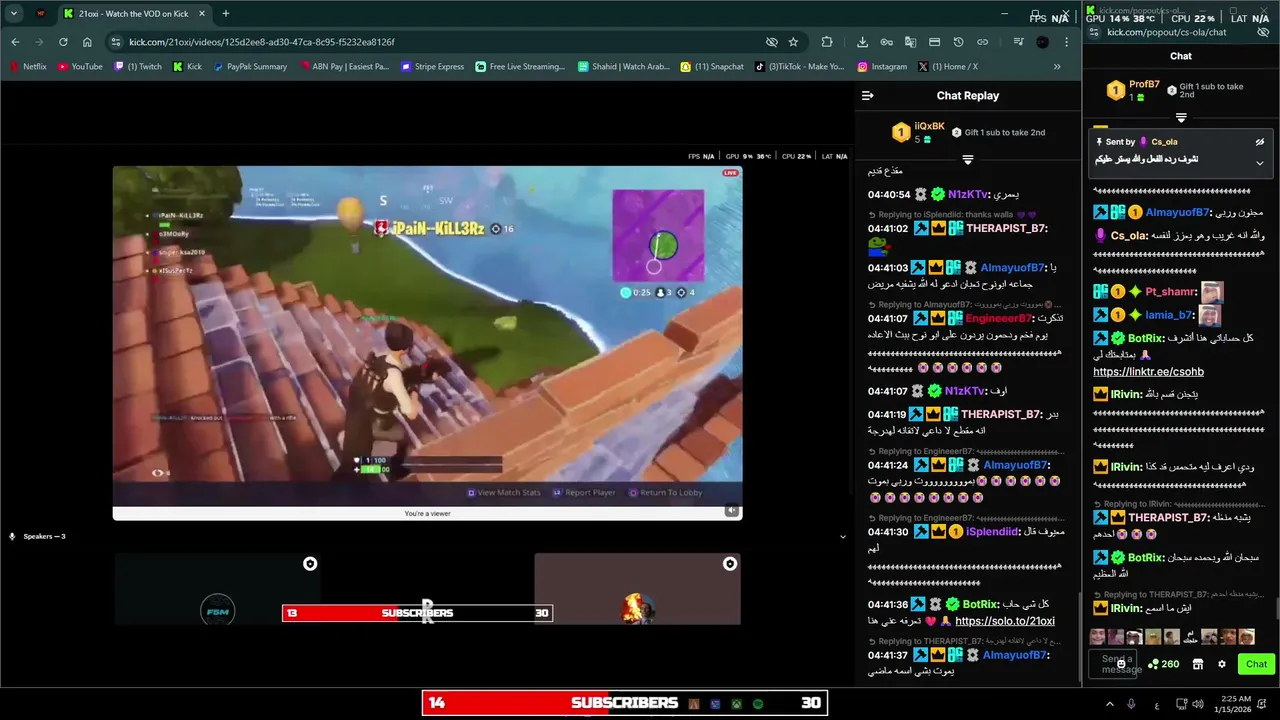Click the Send a message input box
This screenshot has height=720, width=1280.
[x=1113, y=664]
